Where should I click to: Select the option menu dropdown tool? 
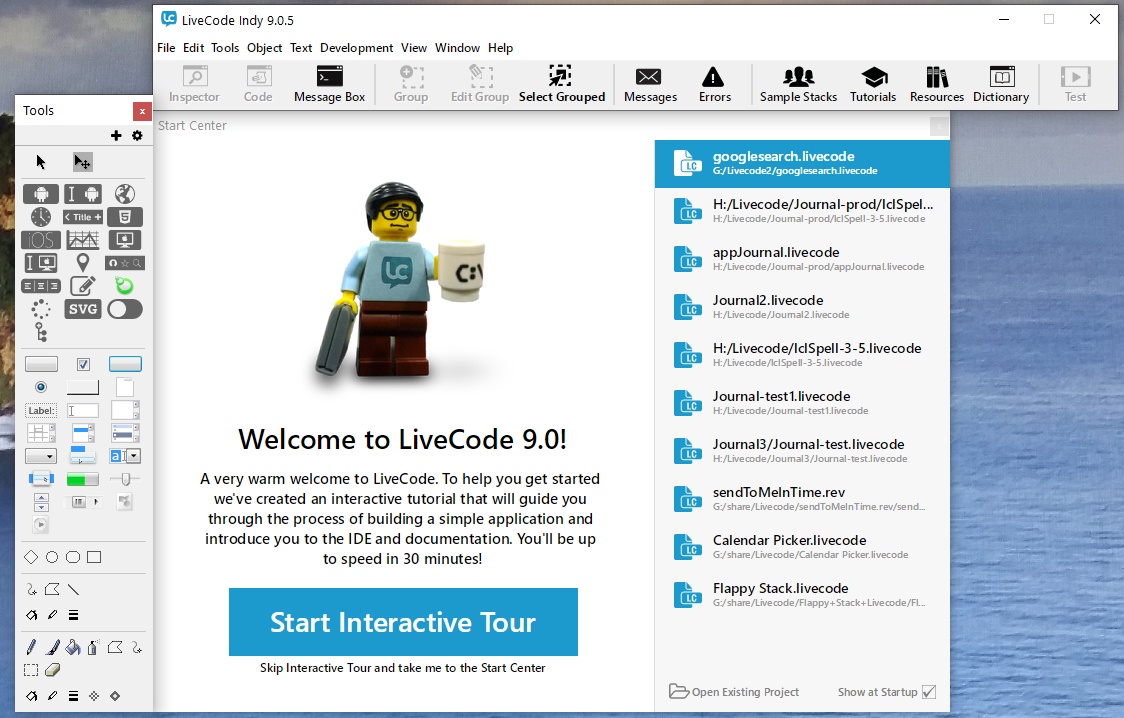(41, 454)
